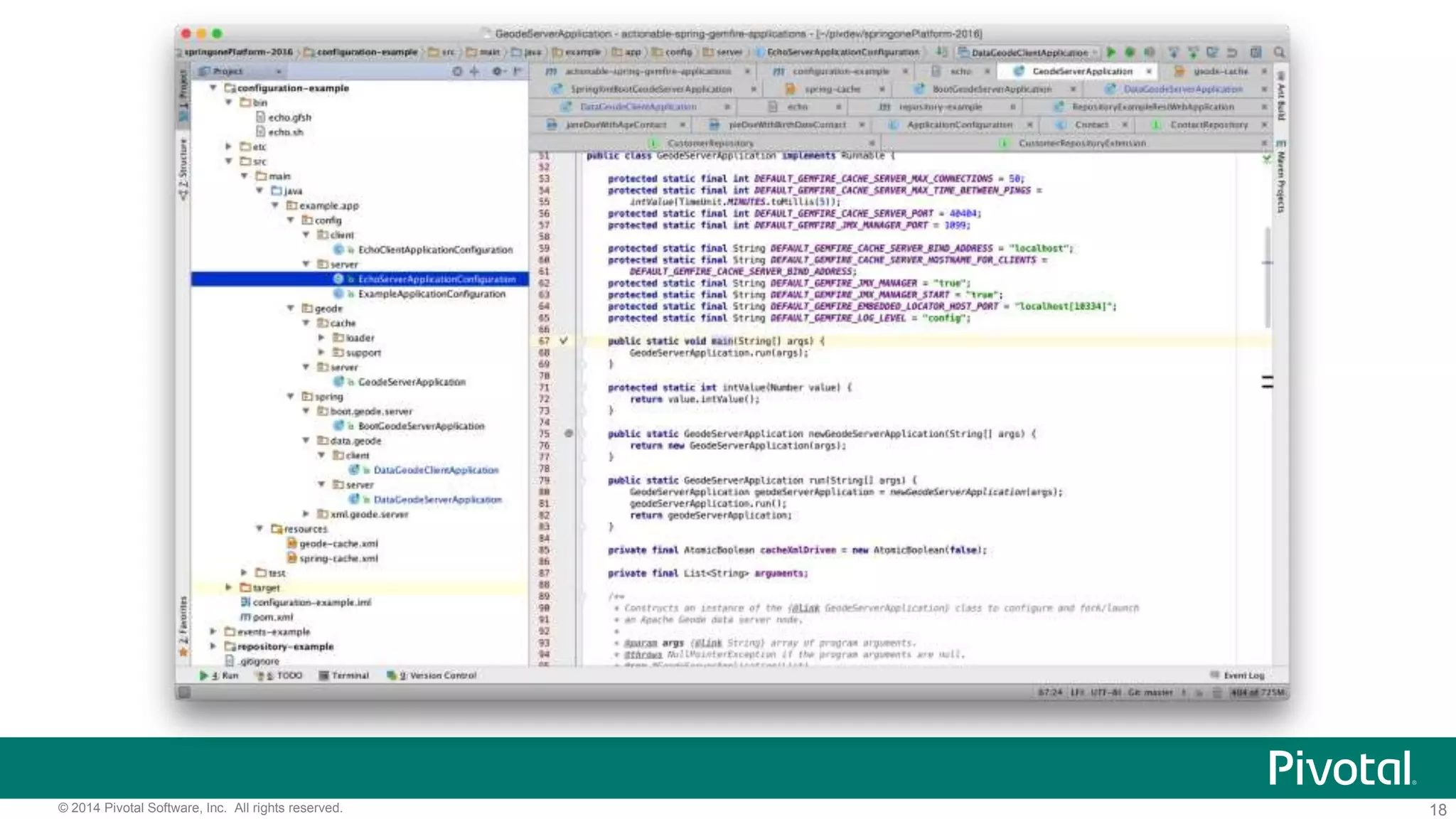Viewport: 1456px width, 819px height.
Task: Expand the events-example module
Action: 213,631
